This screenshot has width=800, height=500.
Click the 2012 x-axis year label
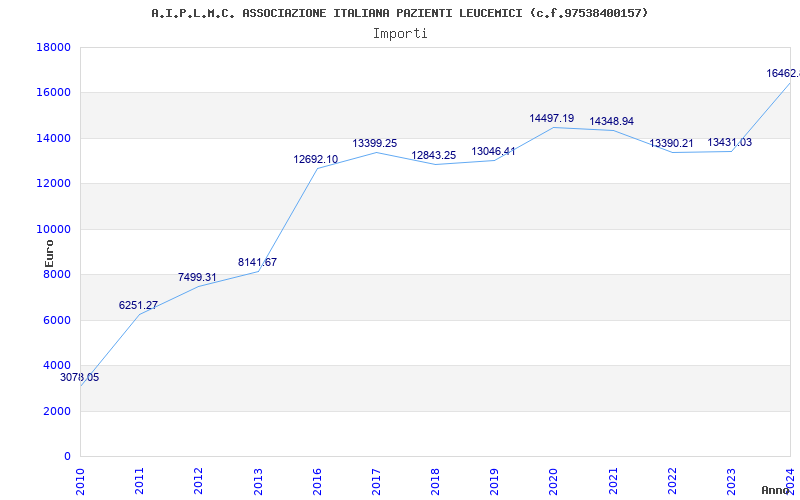coord(199,482)
